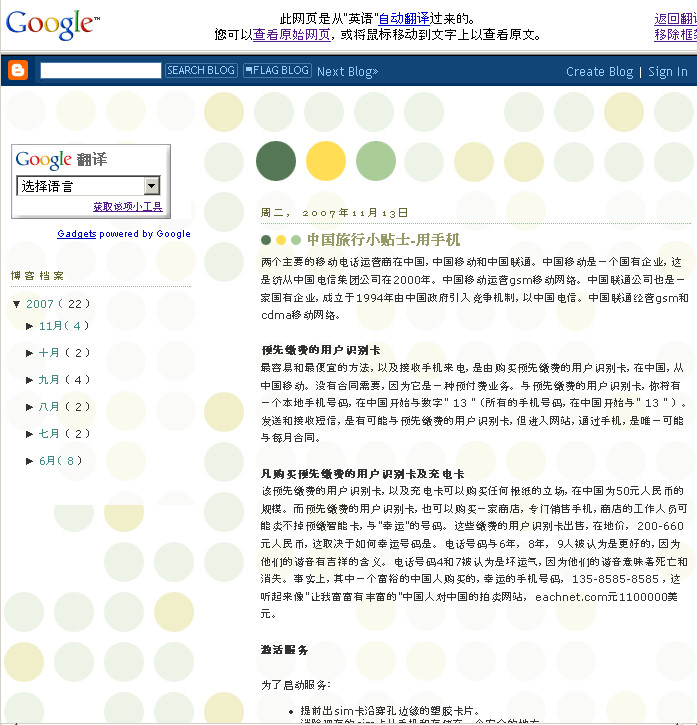Expand the 十月 archive triangle

[30, 353]
